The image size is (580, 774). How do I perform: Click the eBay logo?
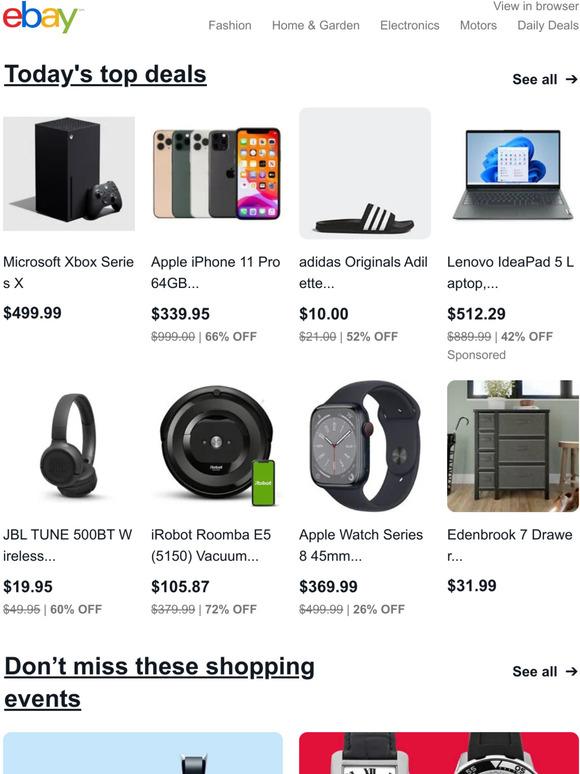point(40,17)
